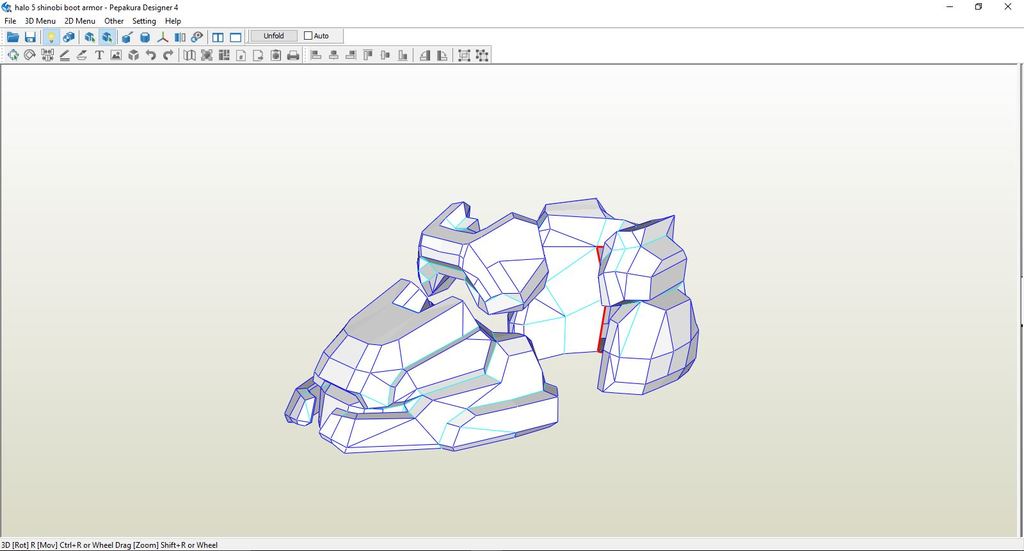Open the Help menu
The image size is (1024, 551).
coord(173,21)
